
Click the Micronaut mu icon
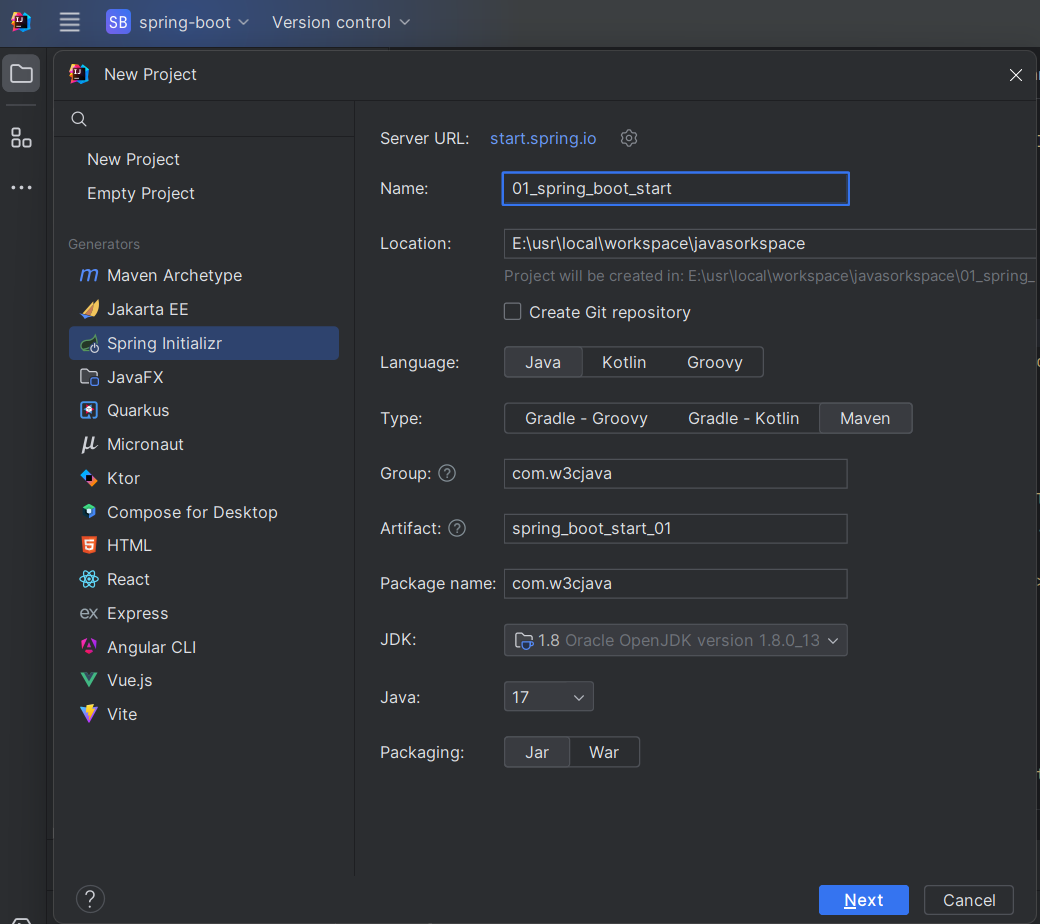(x=89, y=444)
